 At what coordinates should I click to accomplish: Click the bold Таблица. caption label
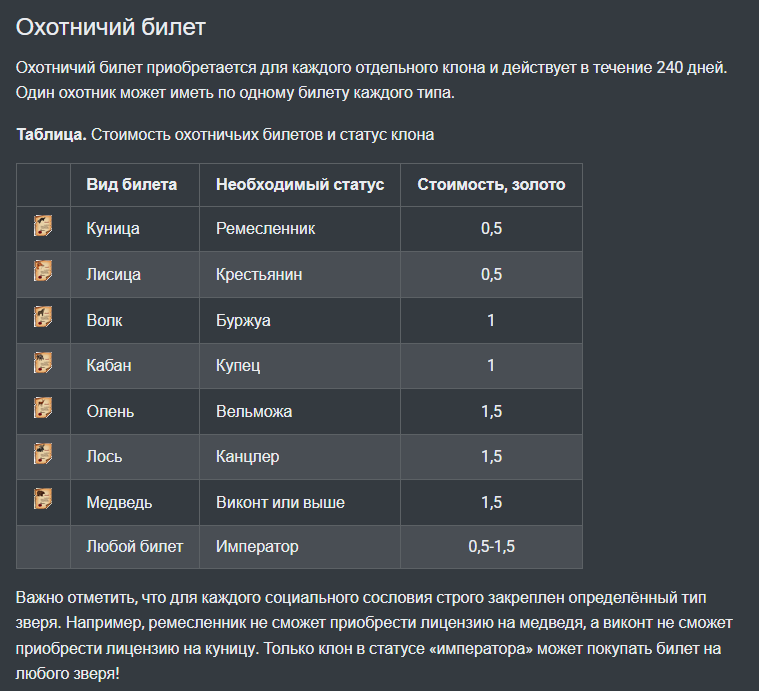[x=51, y=134]
